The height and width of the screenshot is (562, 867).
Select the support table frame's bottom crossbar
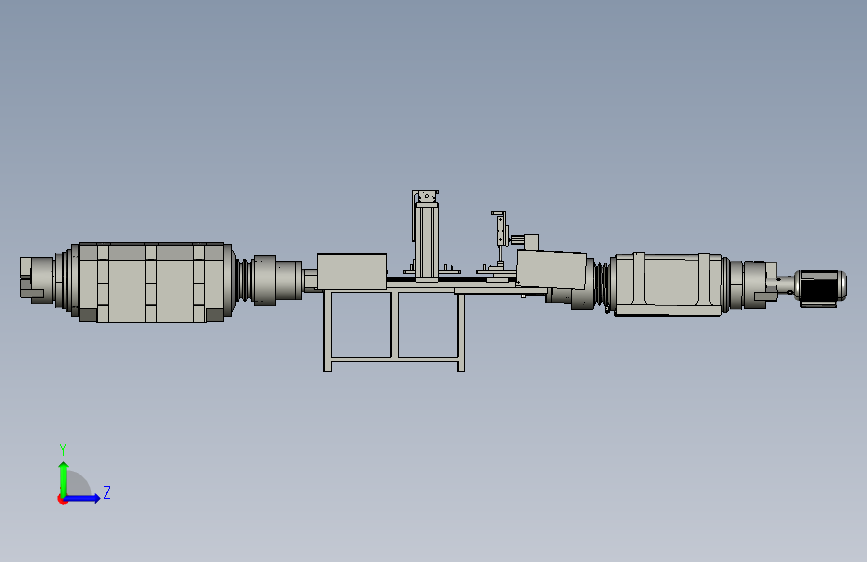click(x=394, y=361)
